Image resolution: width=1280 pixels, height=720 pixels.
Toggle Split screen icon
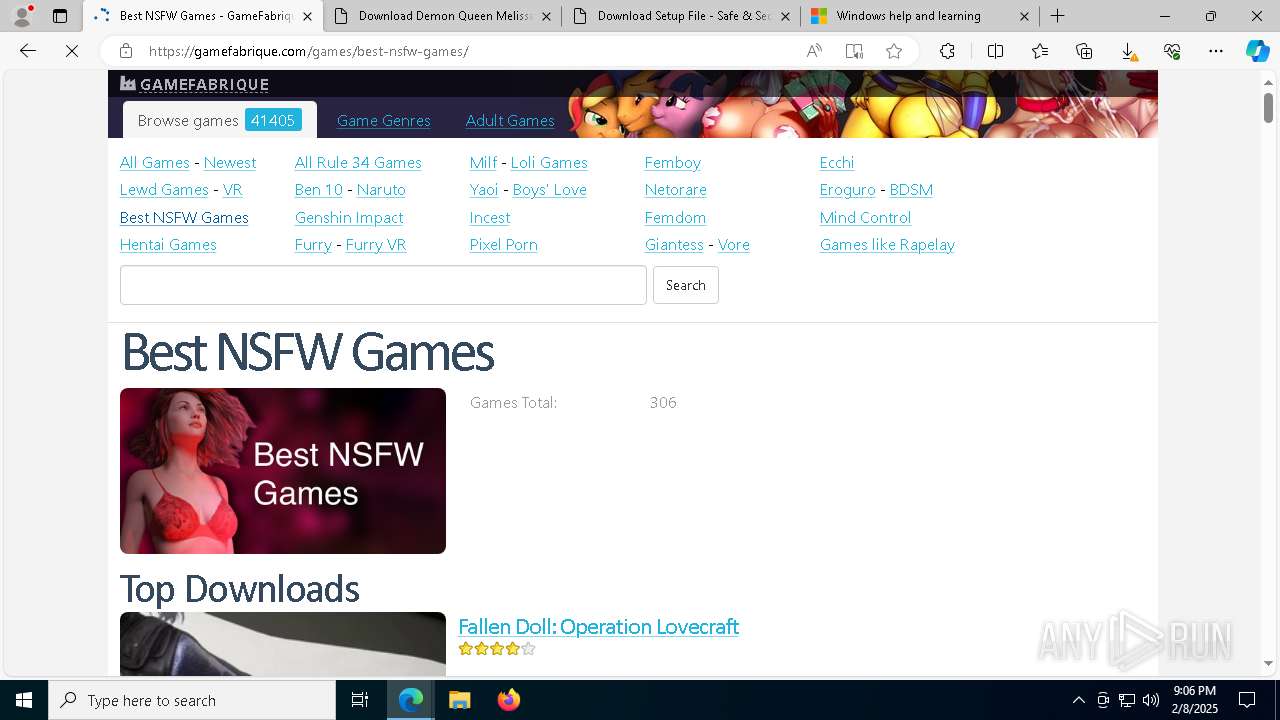995,51
